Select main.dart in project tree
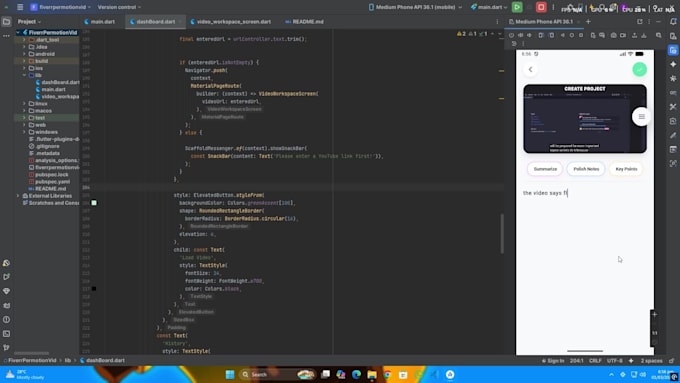The image size is (680, 383). [x=53, y=89]
